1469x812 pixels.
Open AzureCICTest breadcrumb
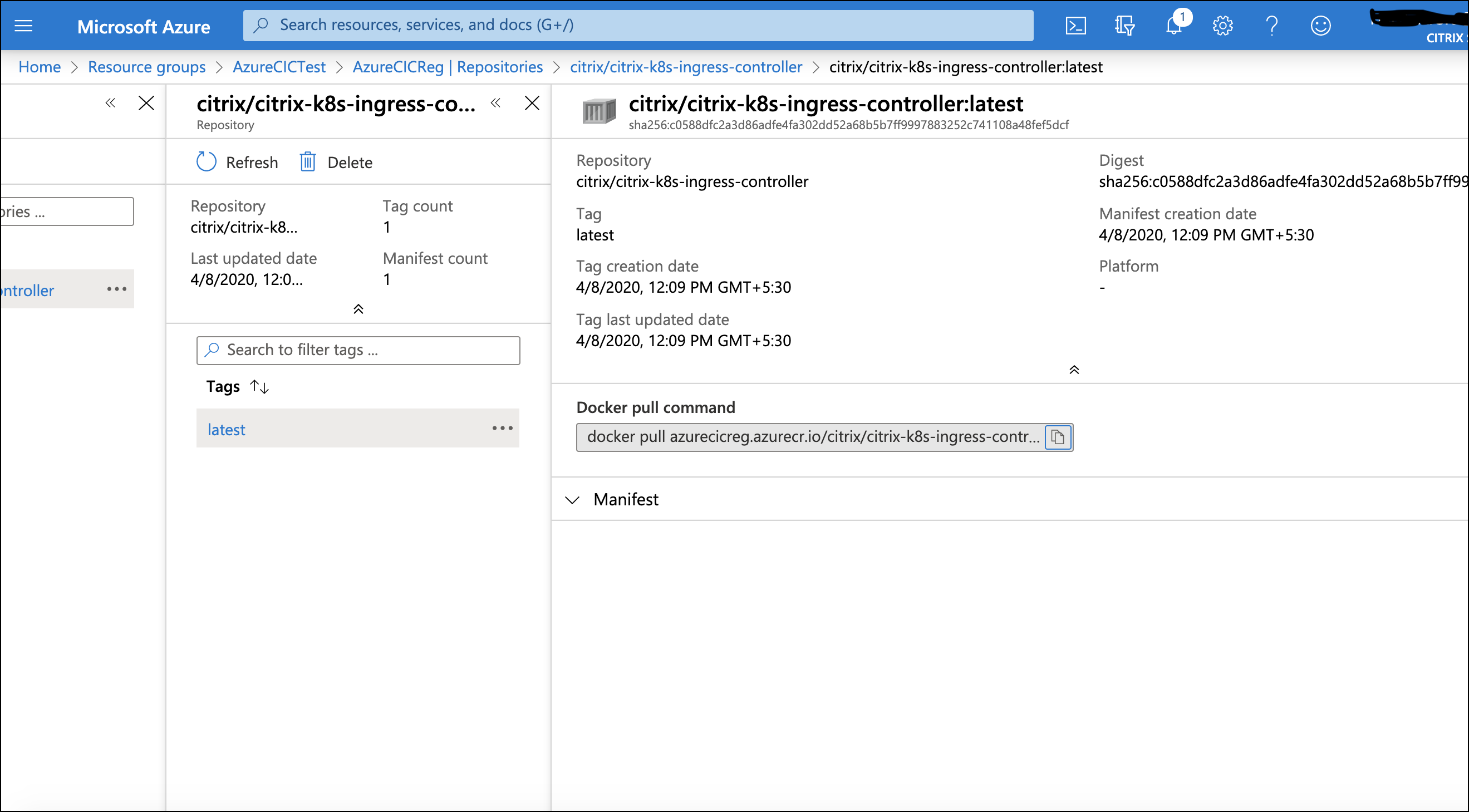(279, 67)
